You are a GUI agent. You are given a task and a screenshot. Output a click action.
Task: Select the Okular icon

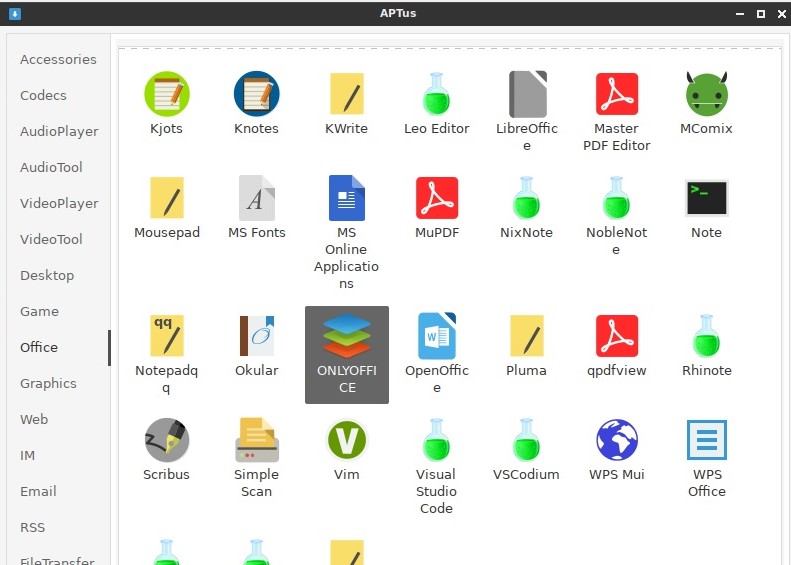(256, 335)
